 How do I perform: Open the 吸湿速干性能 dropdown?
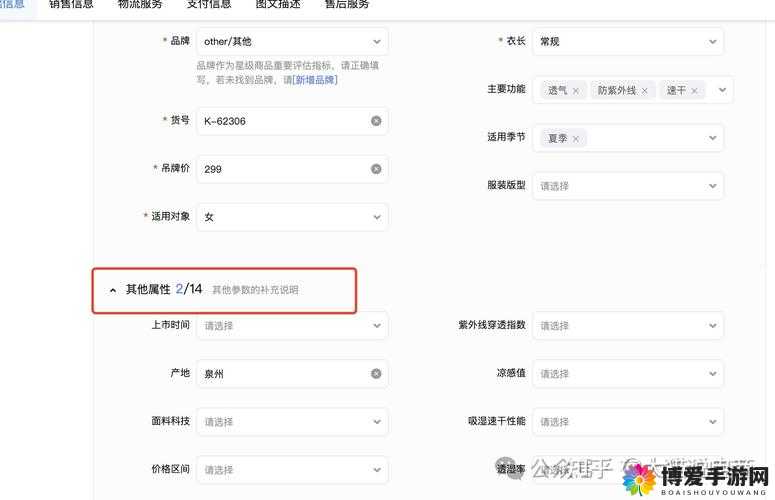(x=628, y=421)
